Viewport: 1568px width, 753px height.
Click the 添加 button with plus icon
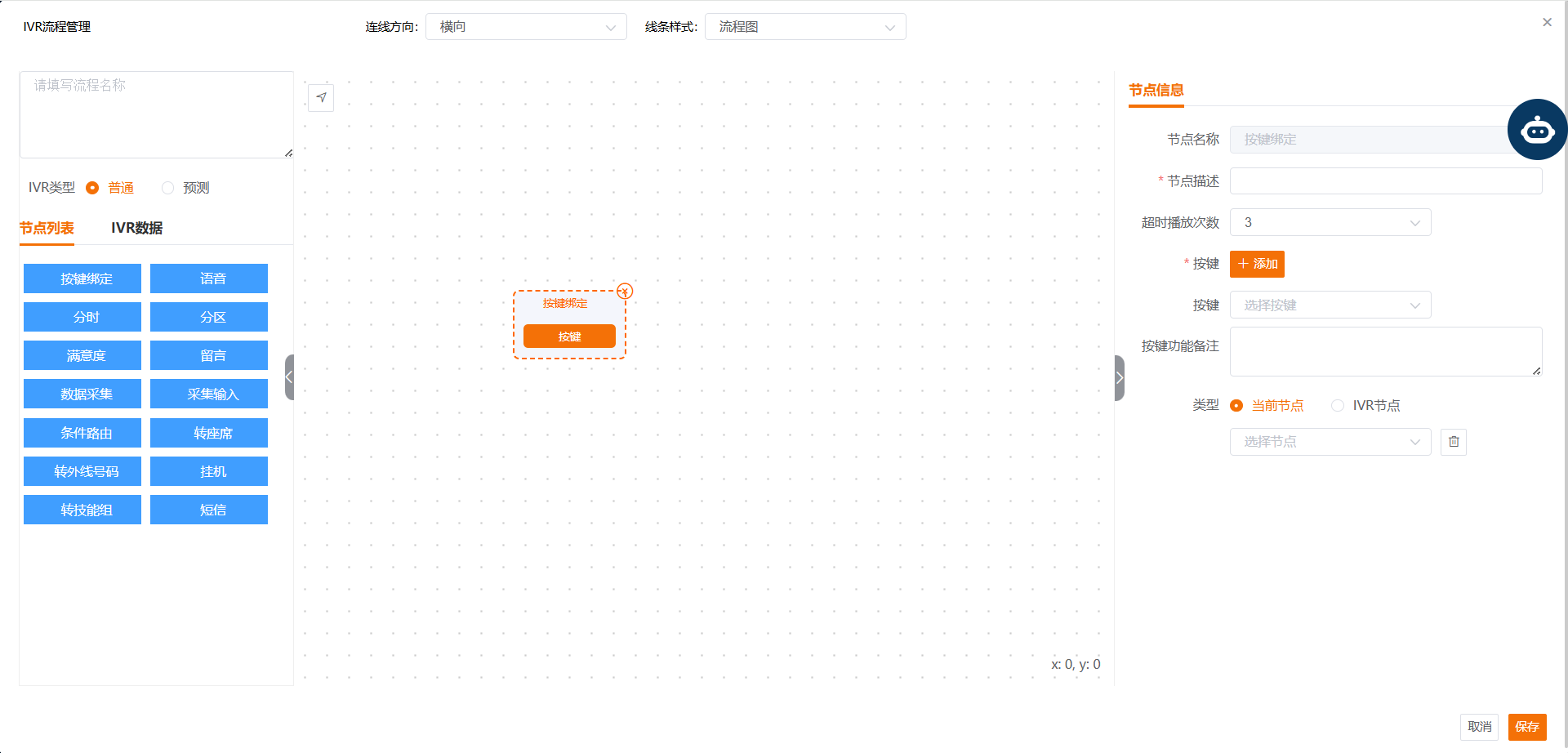click(1257, 264)
